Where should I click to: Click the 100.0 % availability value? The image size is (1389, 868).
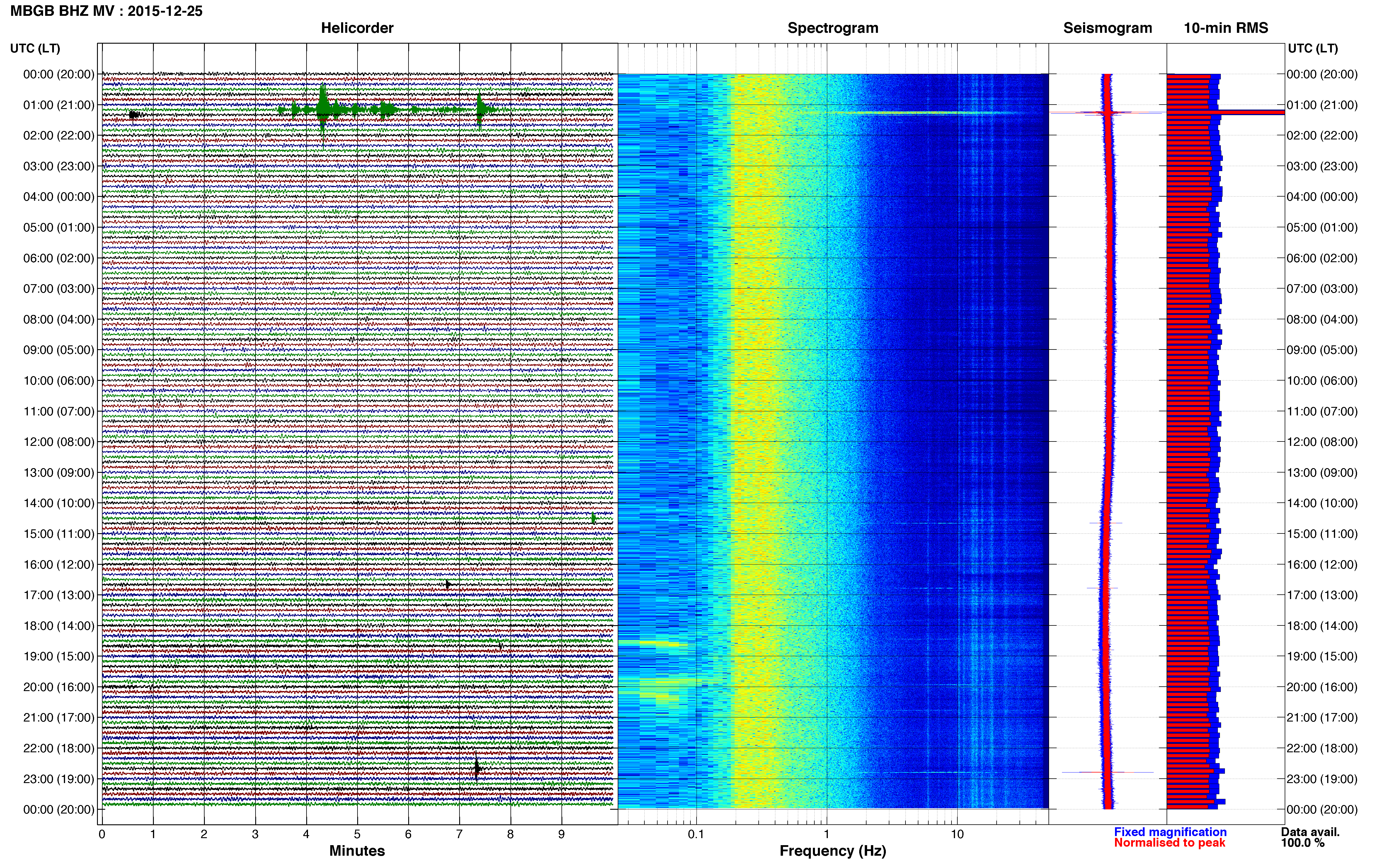click(x=1303, y=843)
